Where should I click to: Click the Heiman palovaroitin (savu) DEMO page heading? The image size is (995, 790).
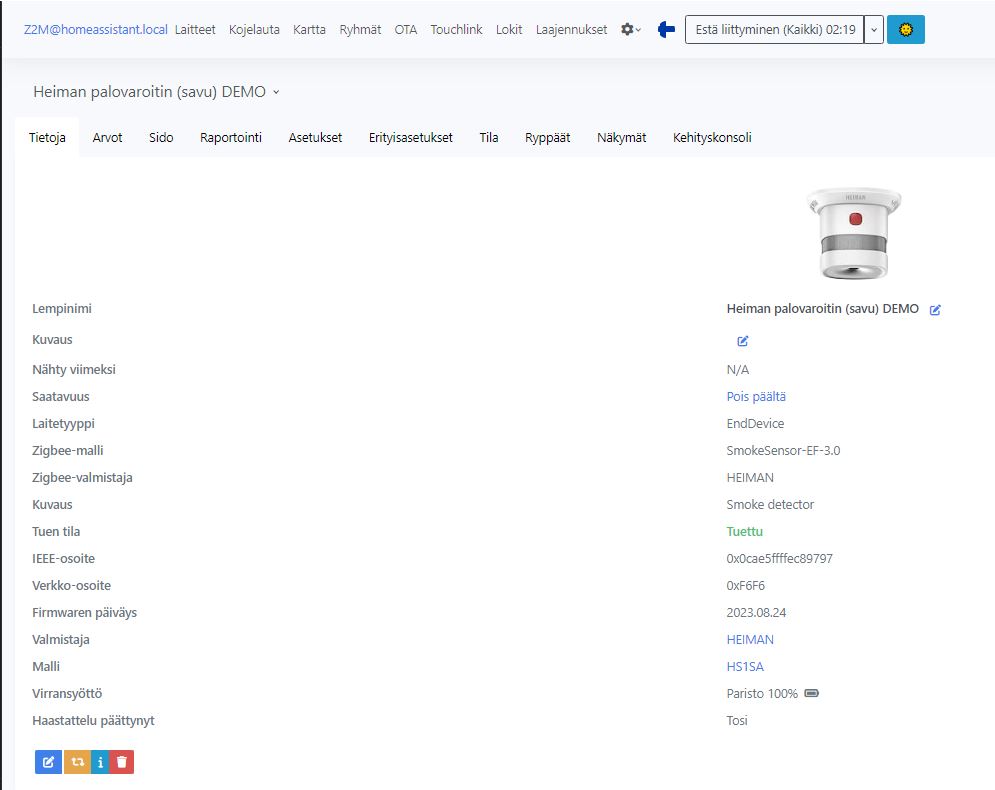click(x=149, y=92)
